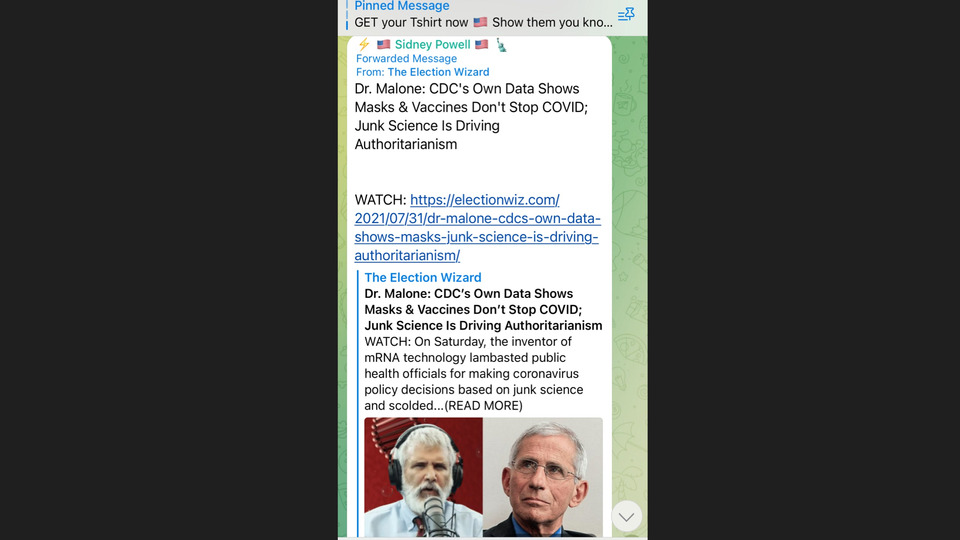
Task: Open the electionwiz.com article URL
Action: 478,228
